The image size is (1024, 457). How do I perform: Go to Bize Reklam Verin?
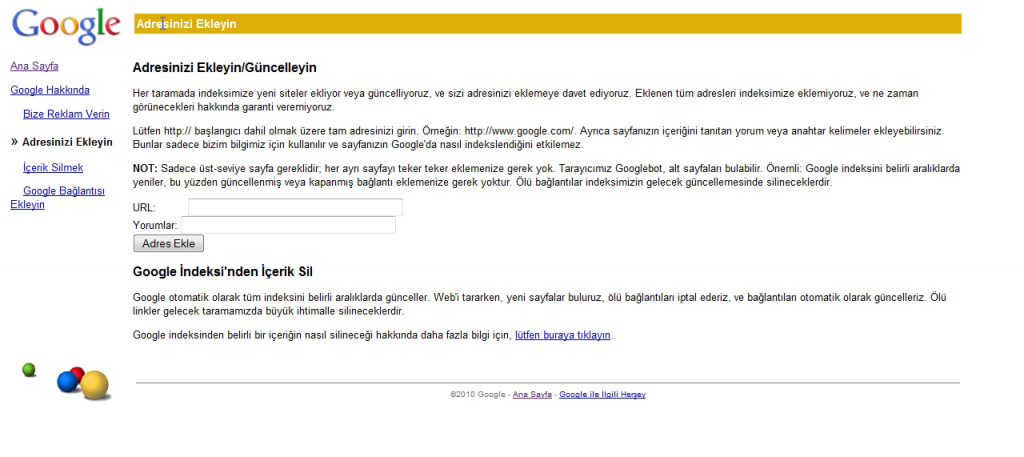pos(66,114)
